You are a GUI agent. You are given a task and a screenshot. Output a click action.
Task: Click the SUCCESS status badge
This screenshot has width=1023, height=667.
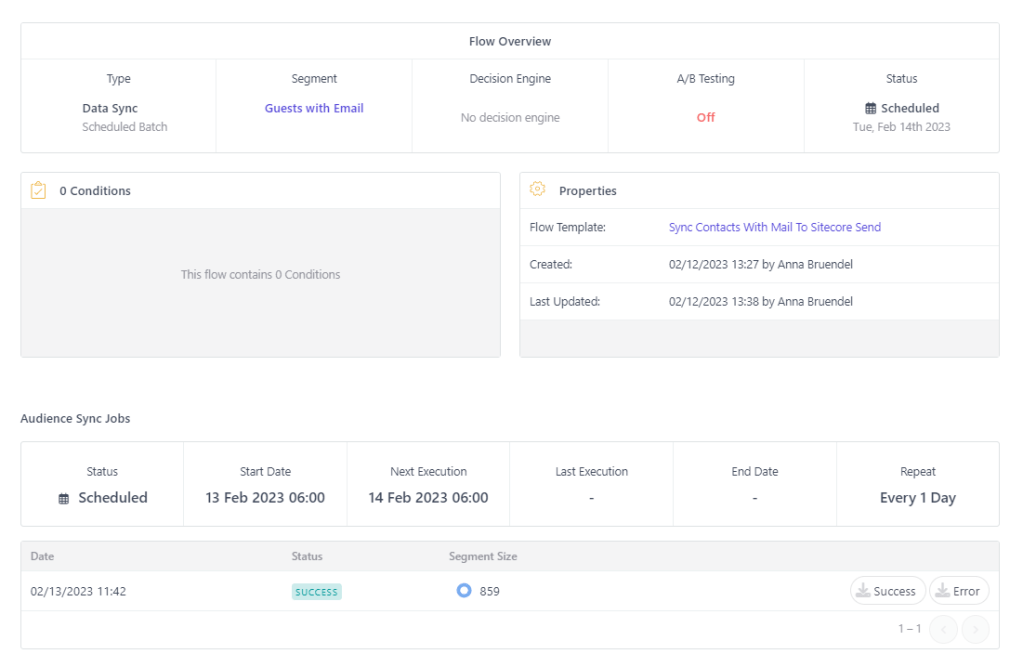[316, 592]
